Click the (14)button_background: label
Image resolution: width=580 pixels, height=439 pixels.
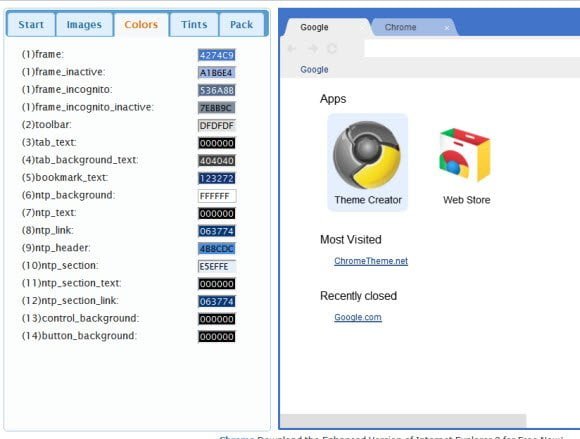point(79,336)
